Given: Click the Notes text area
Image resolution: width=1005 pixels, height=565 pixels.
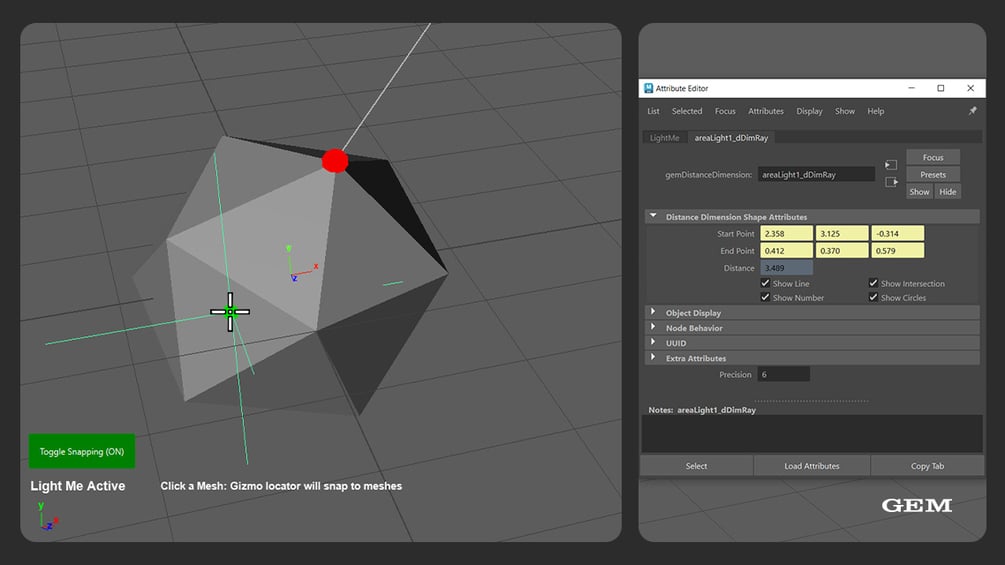Looking at the screenshot, I should pyautogui.click(x=811, y=434).
